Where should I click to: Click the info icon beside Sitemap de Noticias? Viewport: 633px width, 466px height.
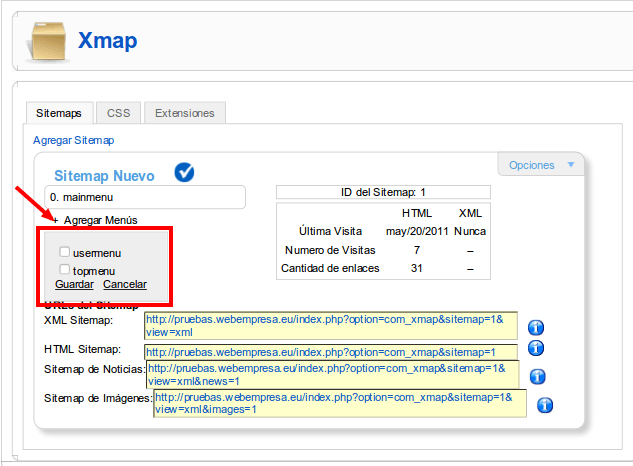[x=537, y=376]
